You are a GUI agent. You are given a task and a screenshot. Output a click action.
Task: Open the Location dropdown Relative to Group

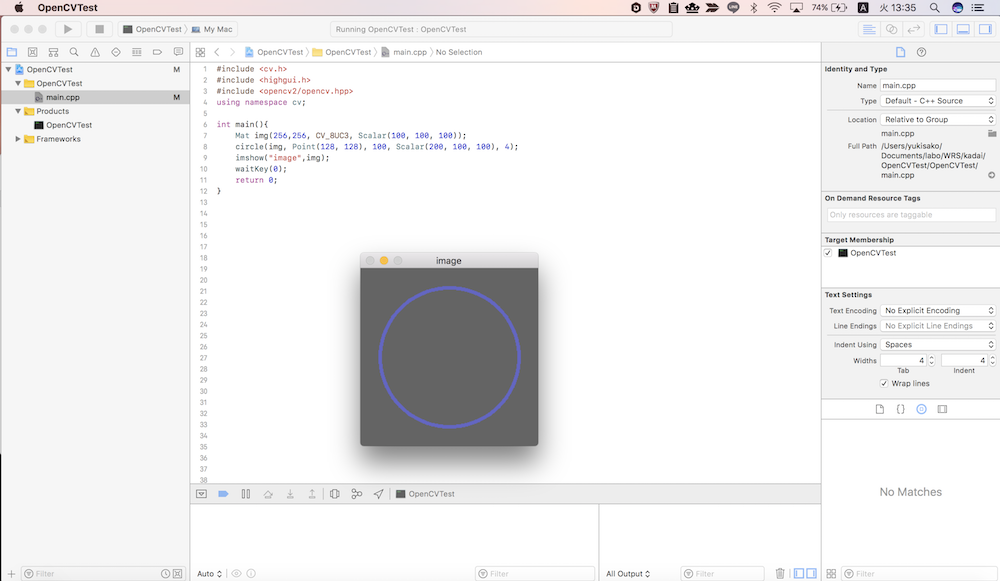pyautogui.click(x=938, y=119)
